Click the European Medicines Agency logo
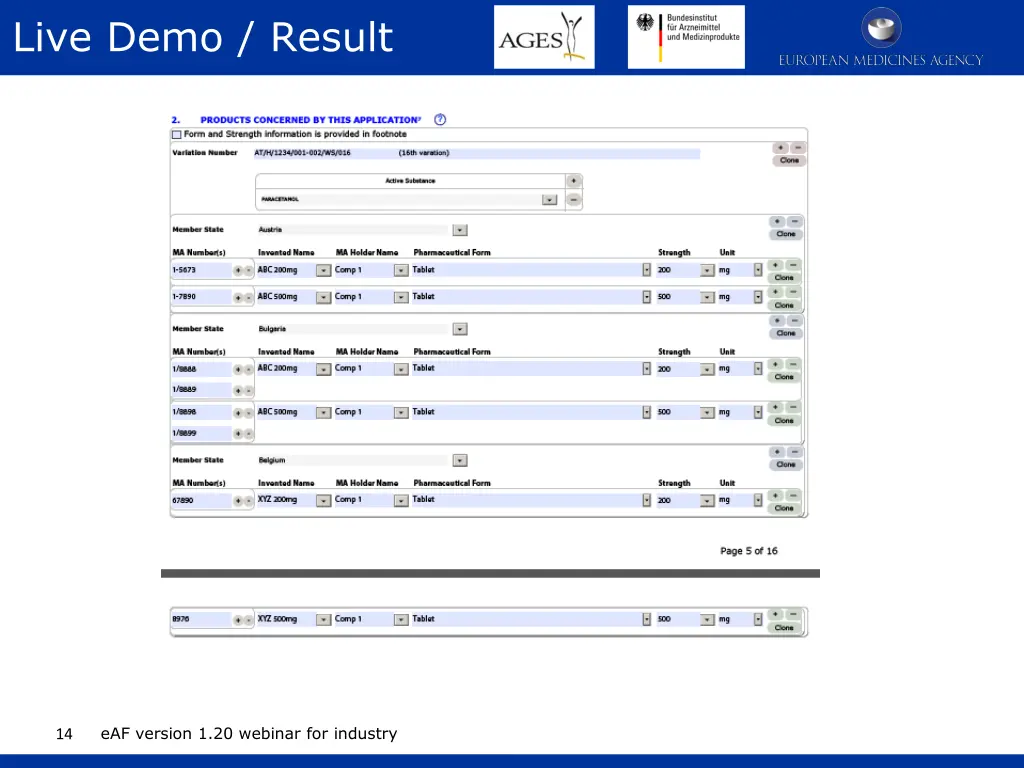 pos(880,37)
